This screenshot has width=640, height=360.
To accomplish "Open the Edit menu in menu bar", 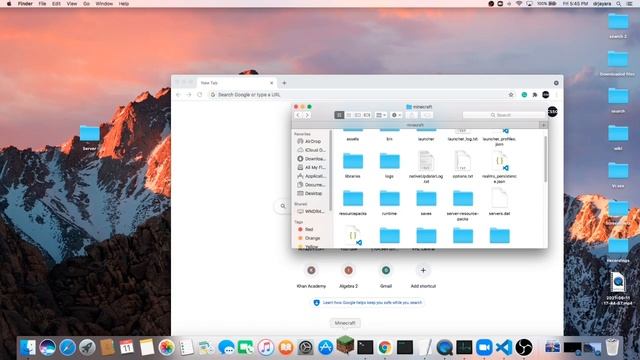I will 56,4.
